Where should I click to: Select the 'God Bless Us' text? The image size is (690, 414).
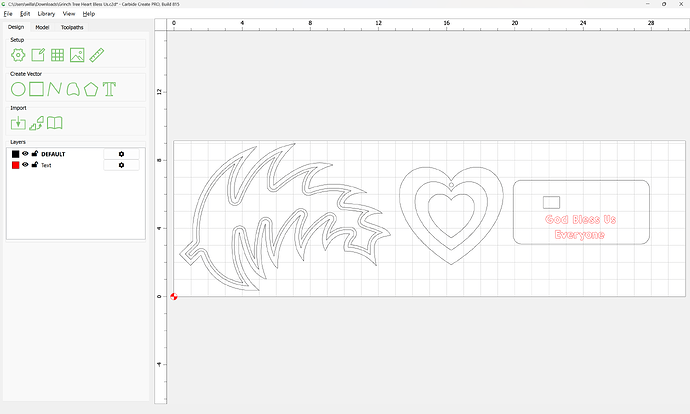[580, 219]
